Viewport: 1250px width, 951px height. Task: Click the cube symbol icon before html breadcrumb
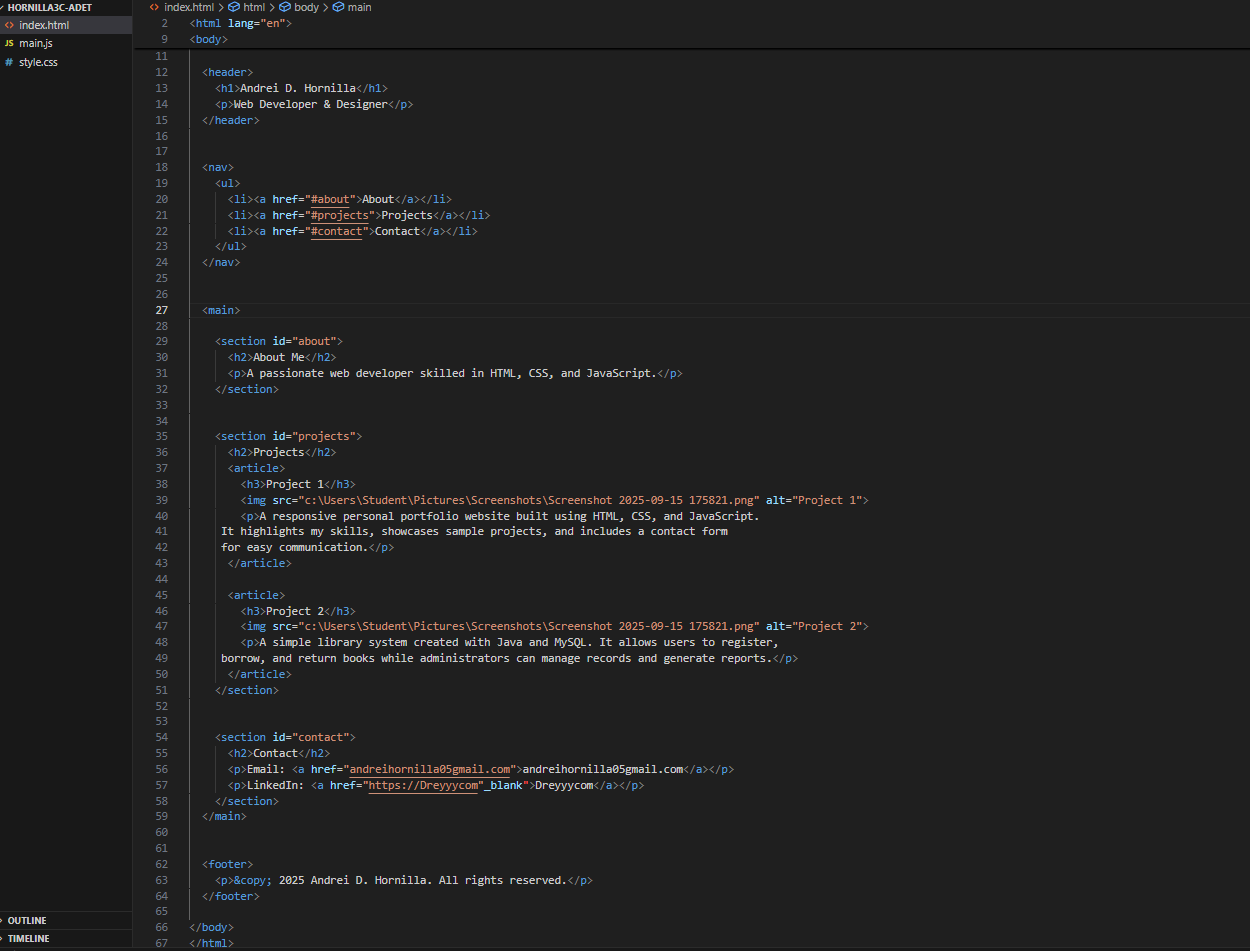[x=234, y=7]
